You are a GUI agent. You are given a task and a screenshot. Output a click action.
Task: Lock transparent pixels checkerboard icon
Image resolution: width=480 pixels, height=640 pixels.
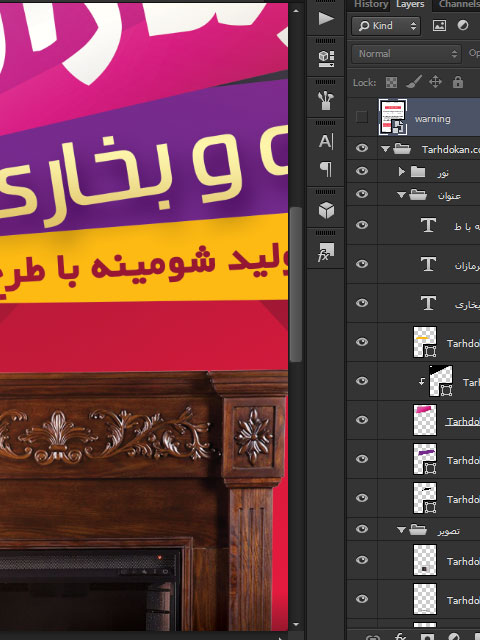391,83
